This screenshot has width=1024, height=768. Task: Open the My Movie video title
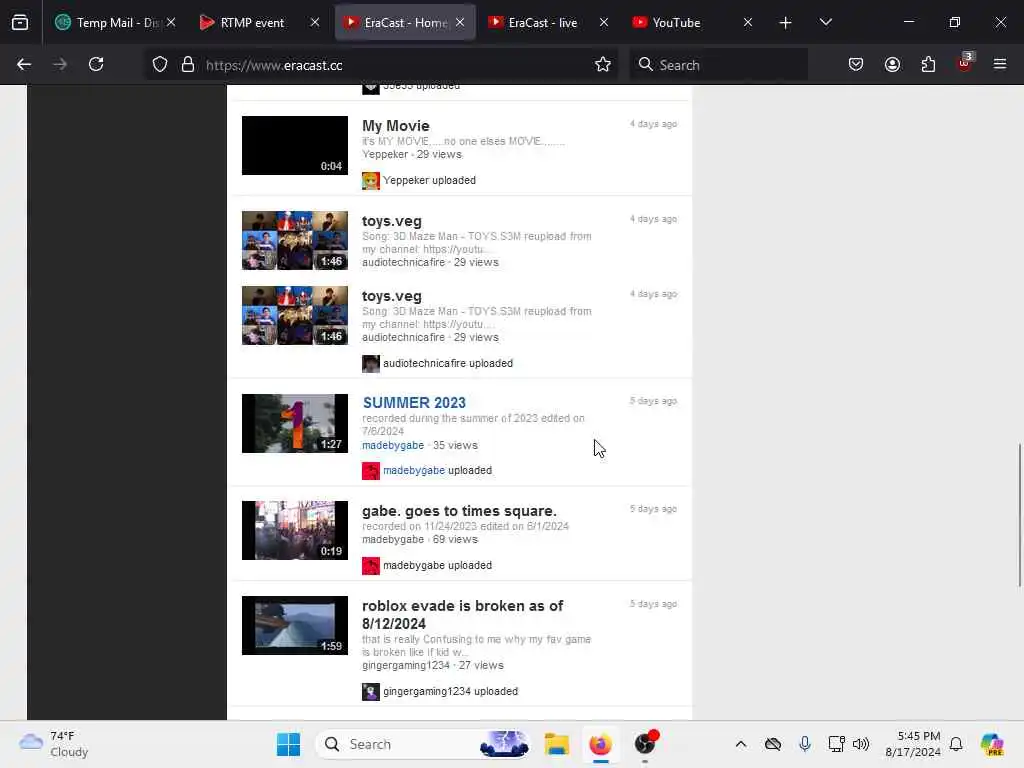tap(396, 126)
